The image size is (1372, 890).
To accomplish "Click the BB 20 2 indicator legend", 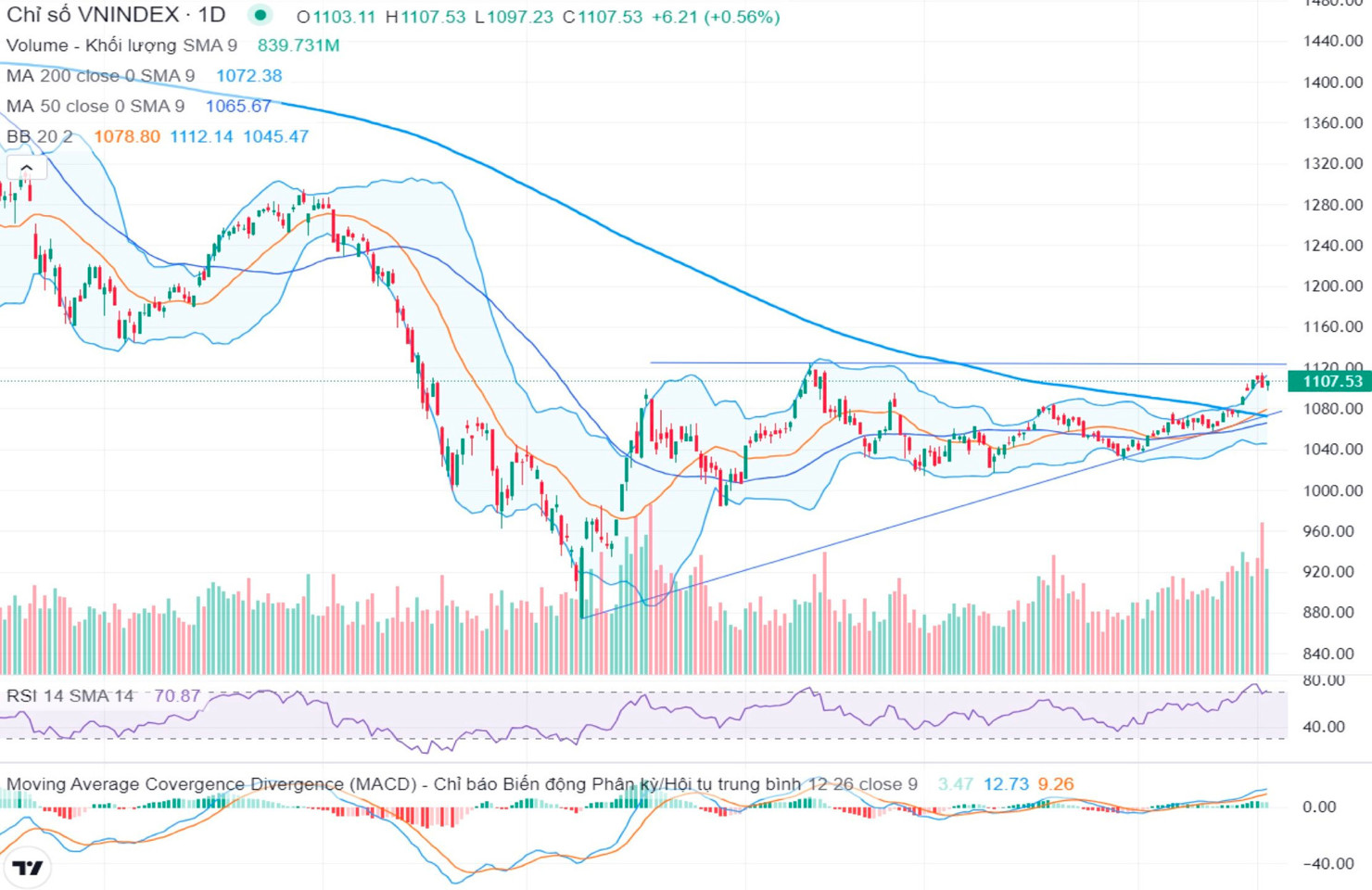I will click(x=40, y=137).
